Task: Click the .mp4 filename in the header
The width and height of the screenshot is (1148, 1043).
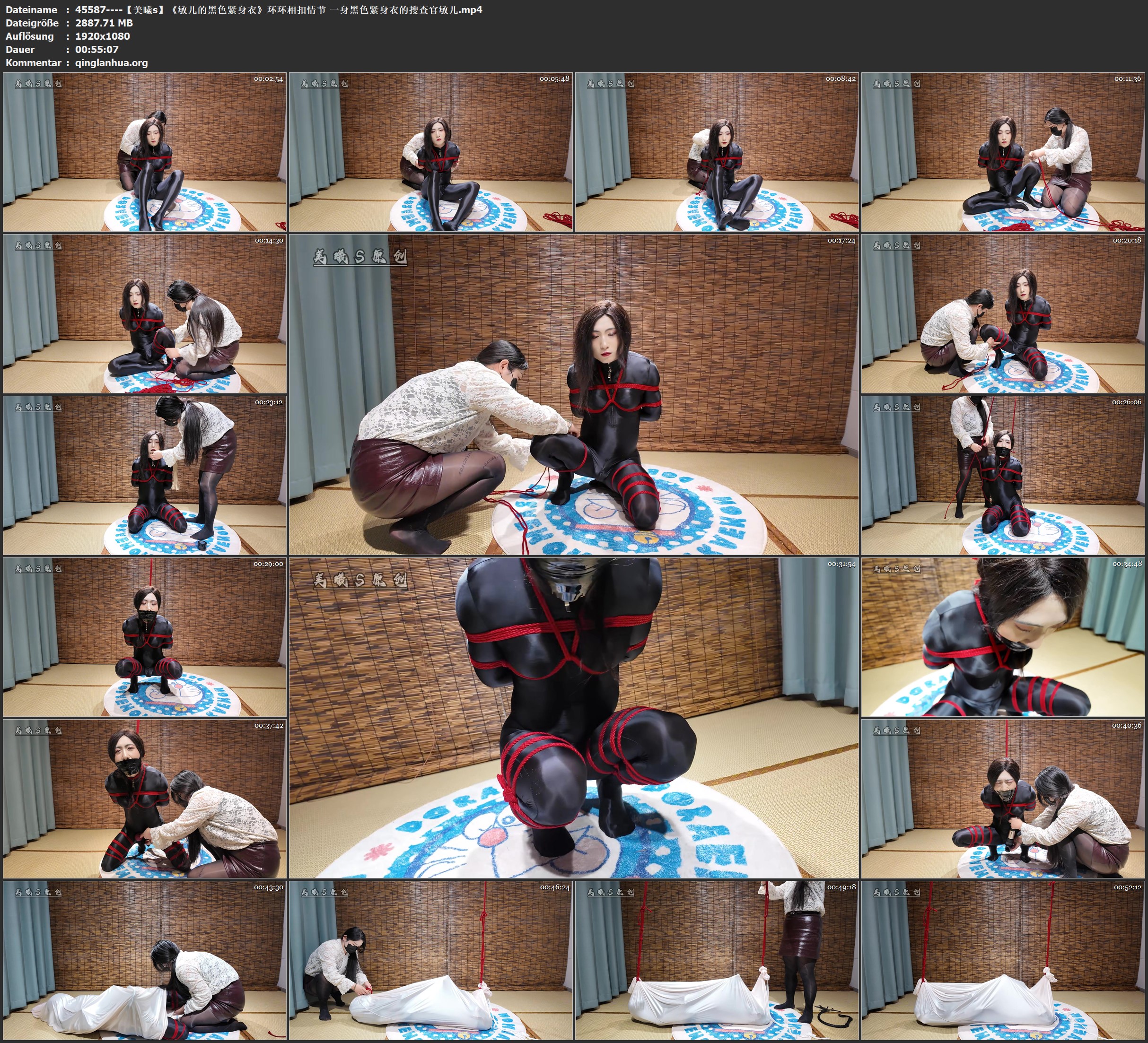Action: pyautogui.click(x=279, y=9)
